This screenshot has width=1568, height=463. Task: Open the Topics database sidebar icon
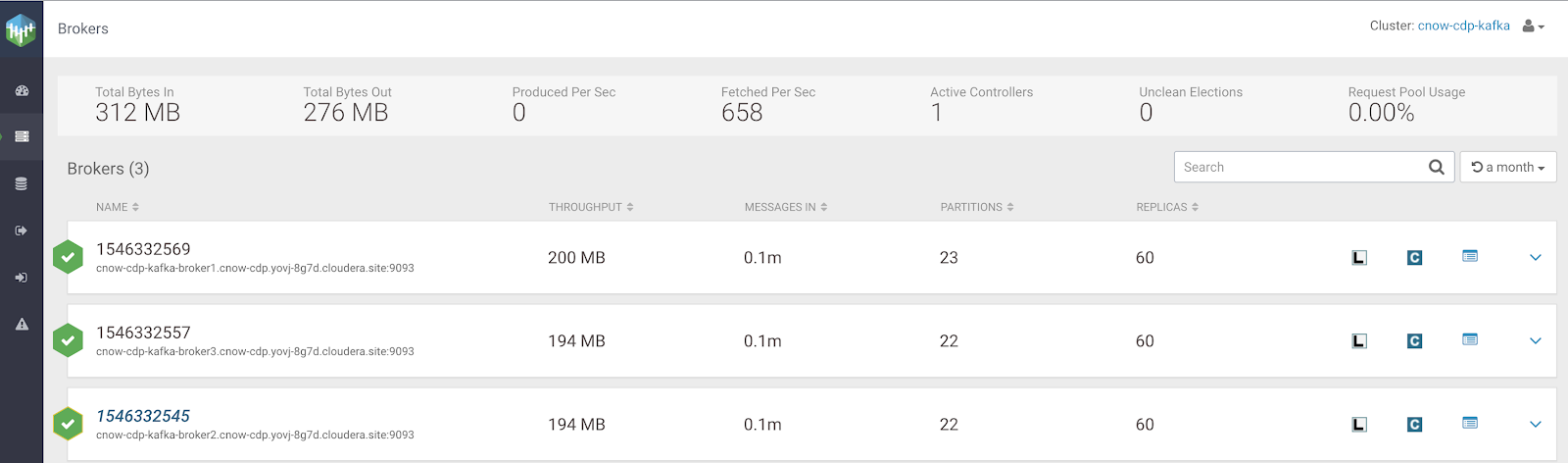tap(22, 183)
